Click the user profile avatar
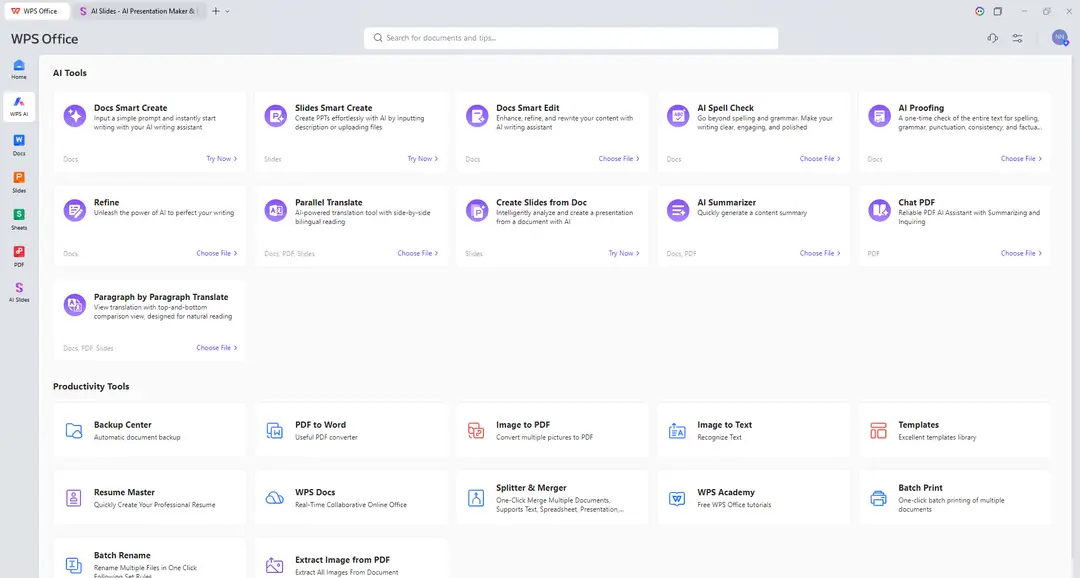 (1059, 38)
